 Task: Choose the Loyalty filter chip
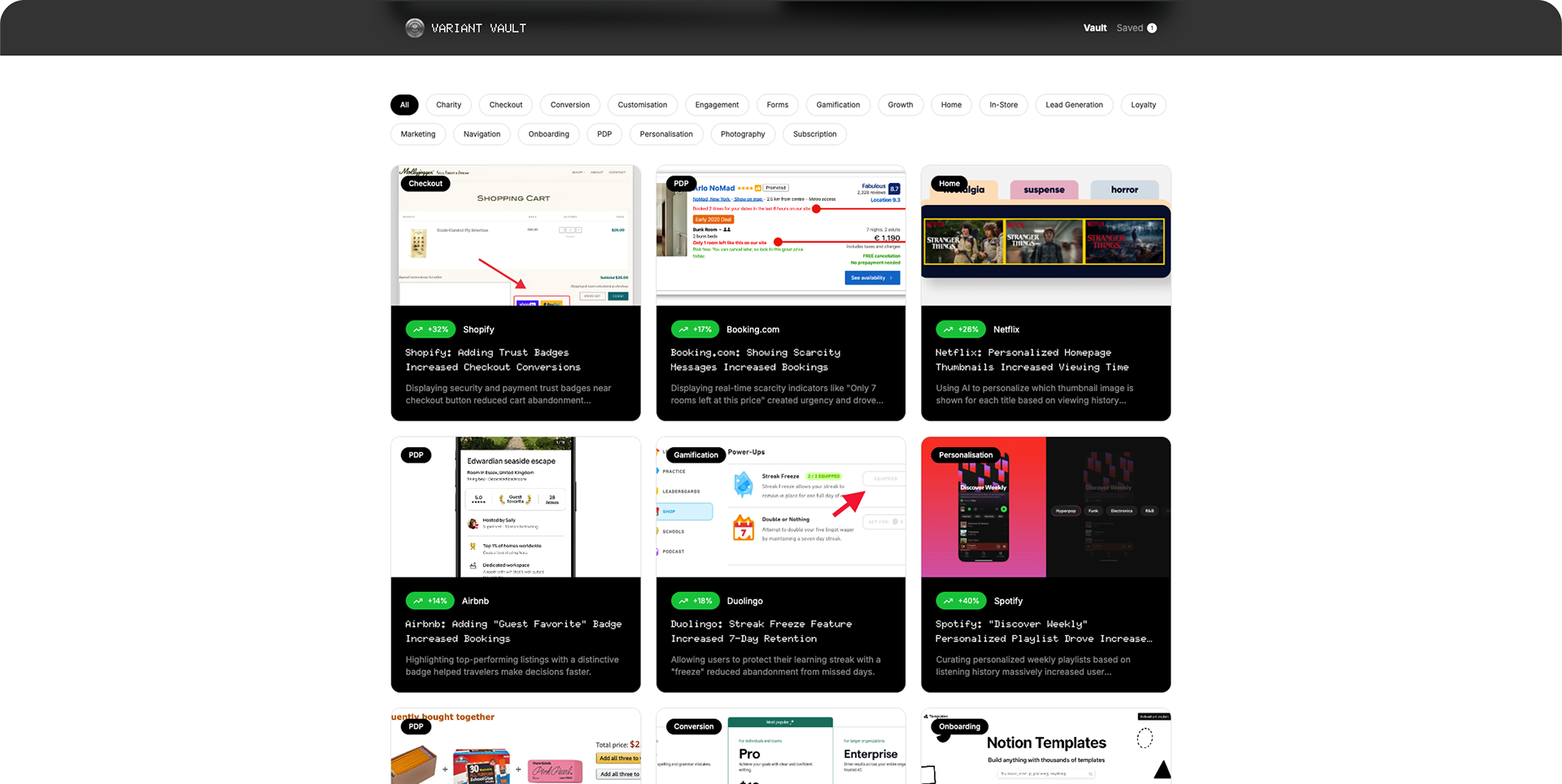click(x=1144, y=105)
